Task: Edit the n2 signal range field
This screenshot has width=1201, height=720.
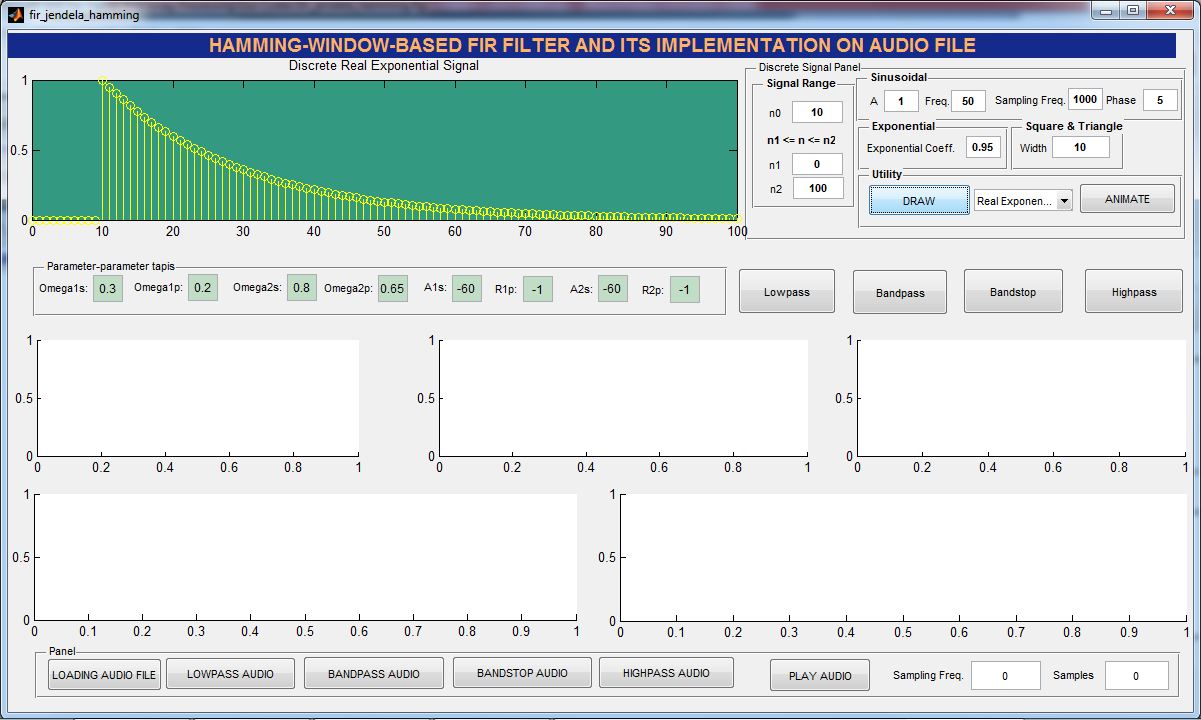Action: [x=817, y=188]
